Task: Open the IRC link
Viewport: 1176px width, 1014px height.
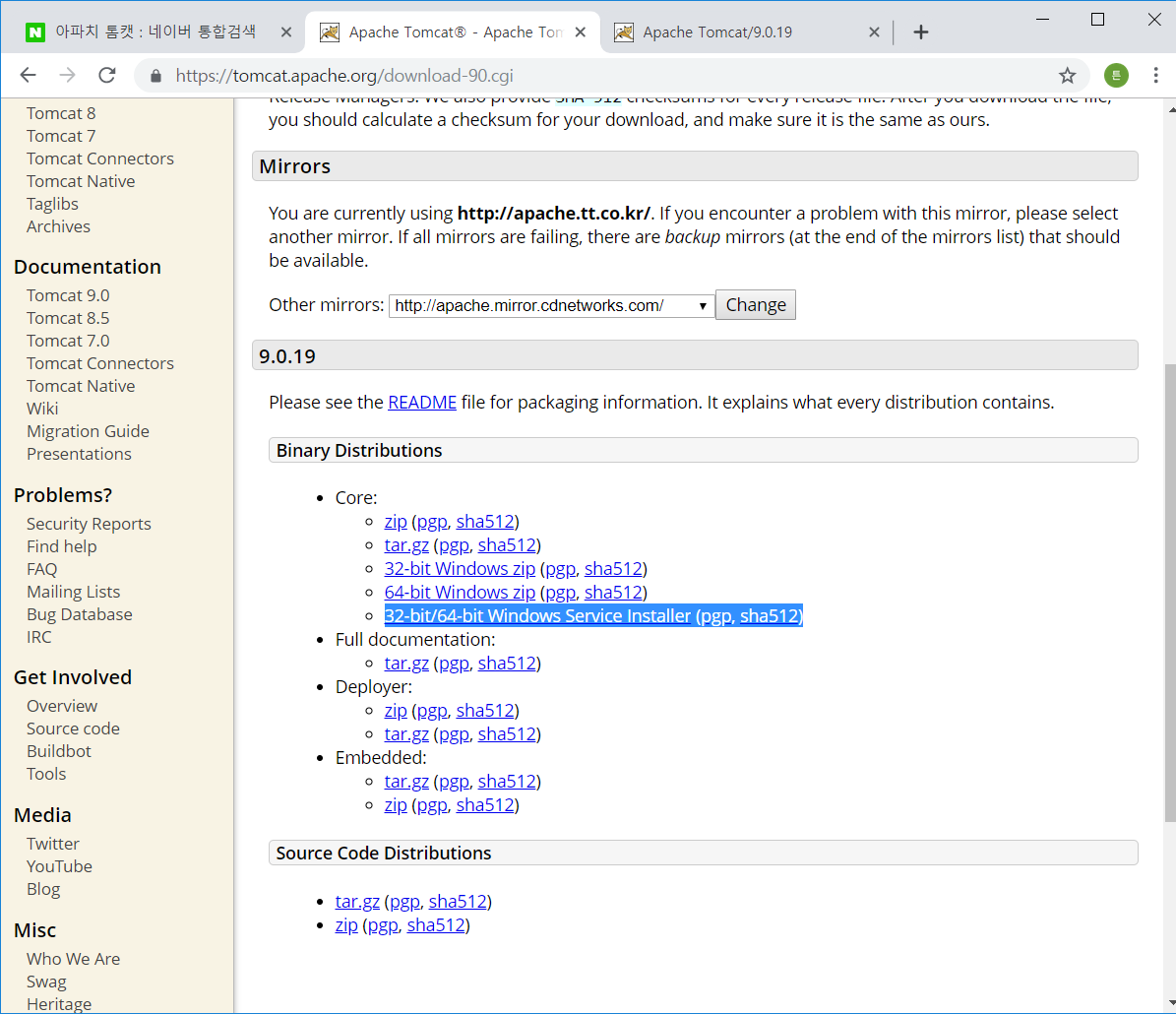Action: tap(39, 637)
